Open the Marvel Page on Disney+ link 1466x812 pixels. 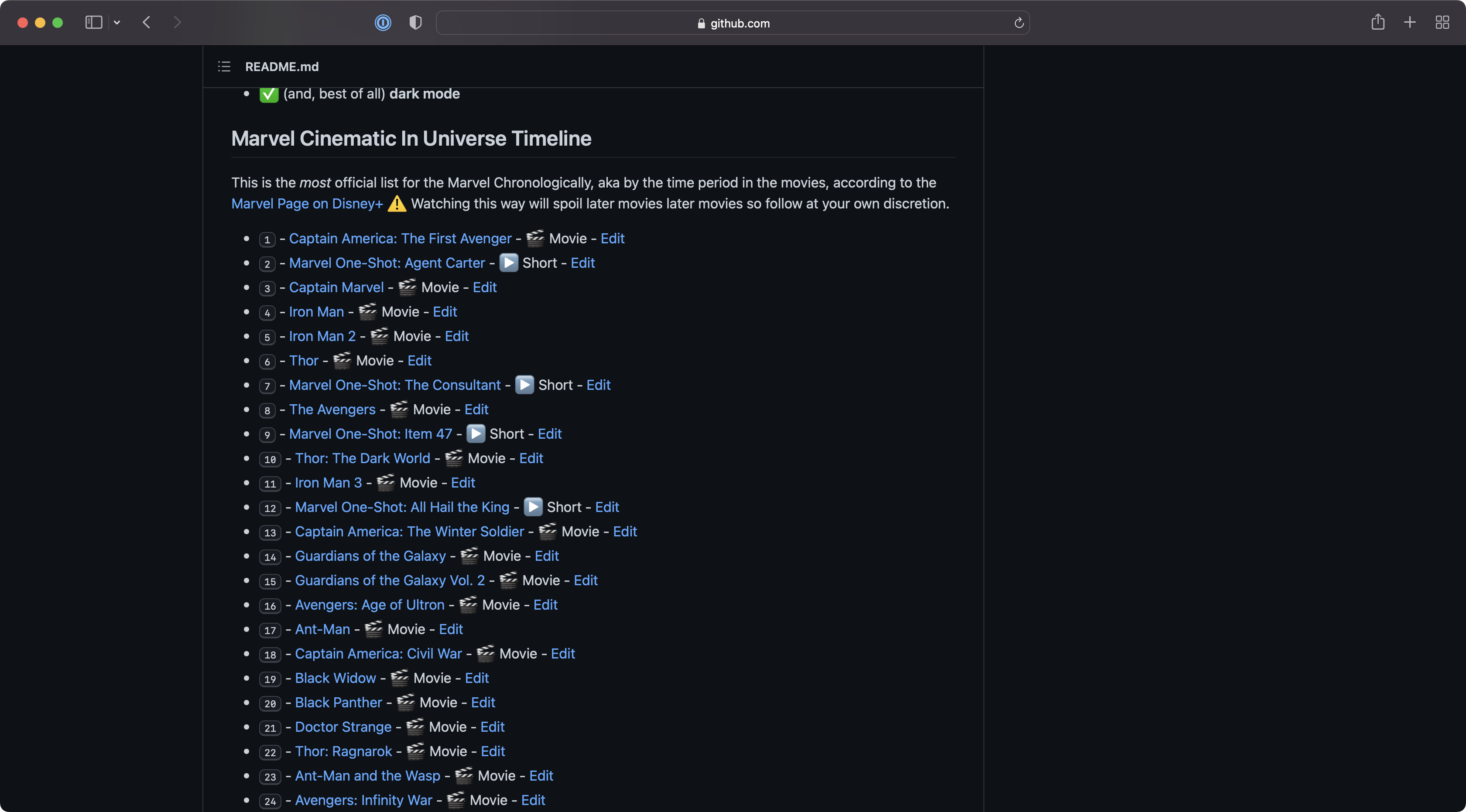(x=307, y=204)
